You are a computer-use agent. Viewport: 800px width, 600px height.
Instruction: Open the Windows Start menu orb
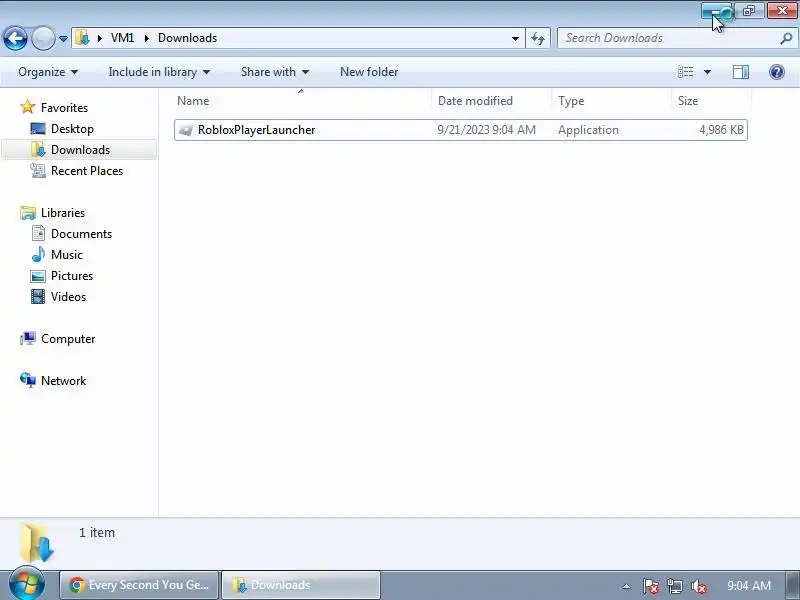pyautogui.click(x=27, y=585)
